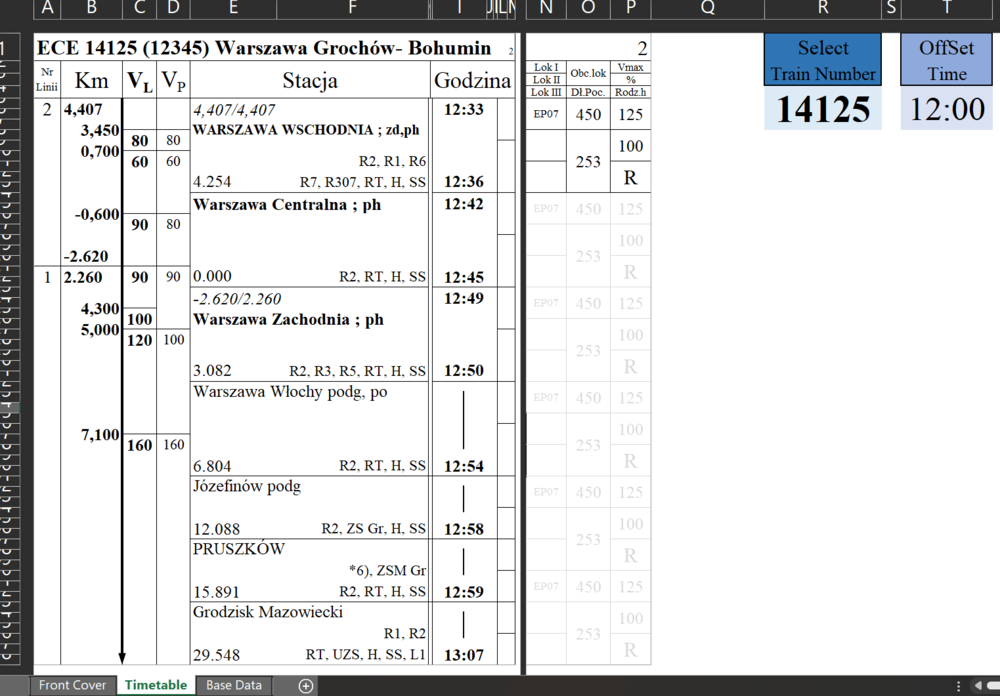Click the Km column heading
The image size is (1000, 696).
(x=91, y=80)
